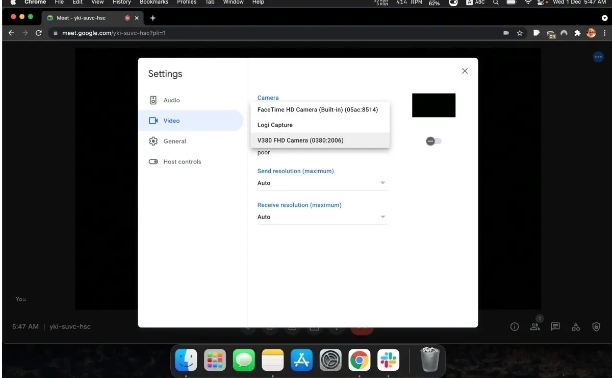The image size is (612, 378).
Task: Open Finder from the Dock
Action: coord(186,360)
